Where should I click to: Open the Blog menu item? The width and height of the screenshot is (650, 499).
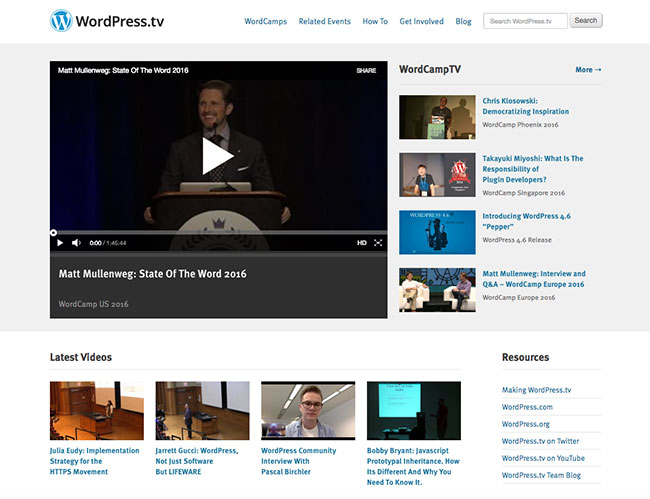coord(463,21)
